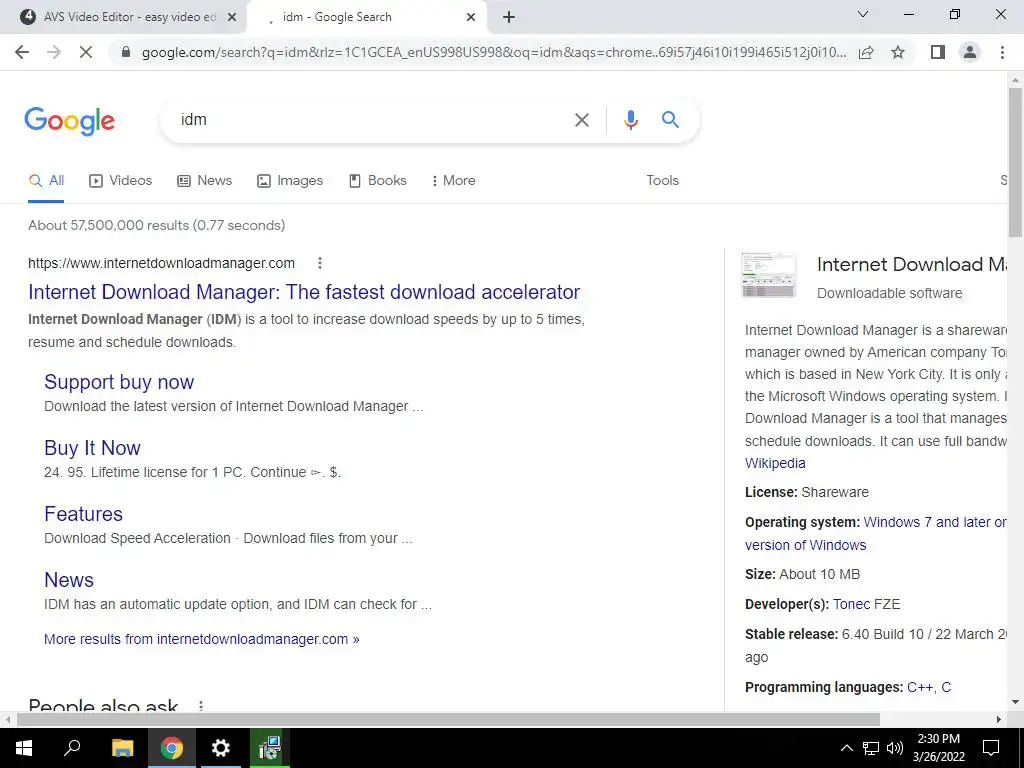Close the AVS Video Editor tab
1024x768 pixels.
pos(231,17)
